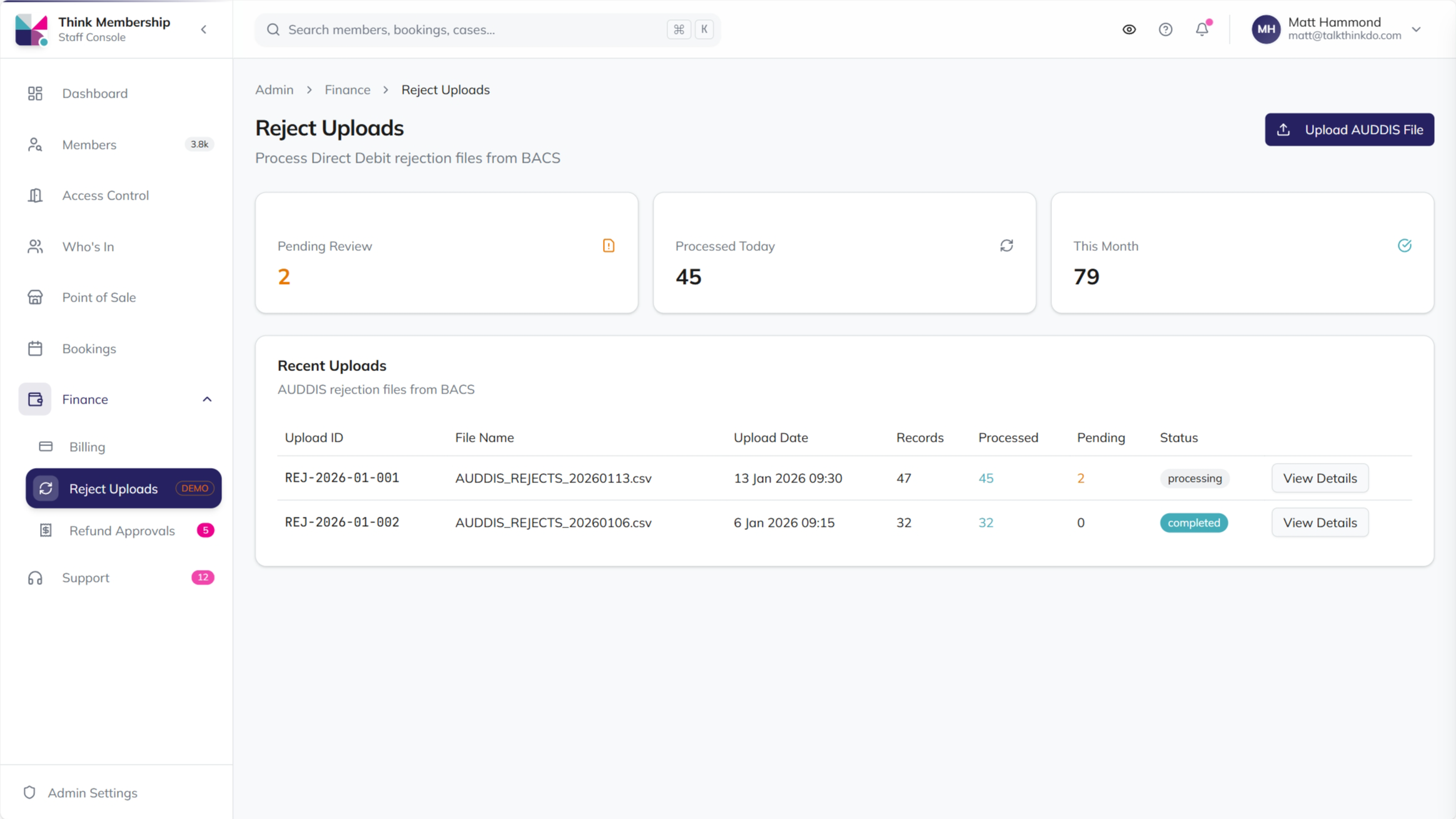The image size is (1456, 819).
Task: Click the Finance breadcrumb link
Action: tap(347, 89)
